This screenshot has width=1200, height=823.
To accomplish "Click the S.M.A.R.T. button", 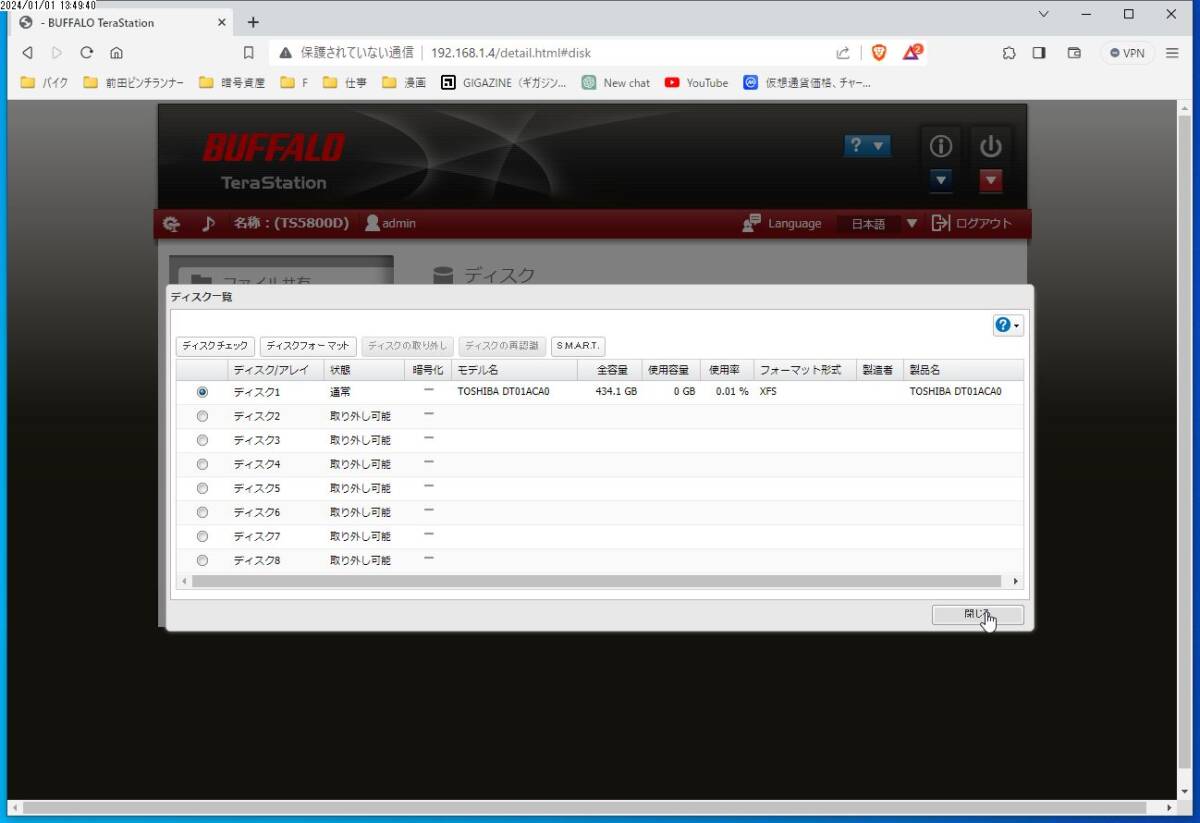I will (x=578, y=346).
